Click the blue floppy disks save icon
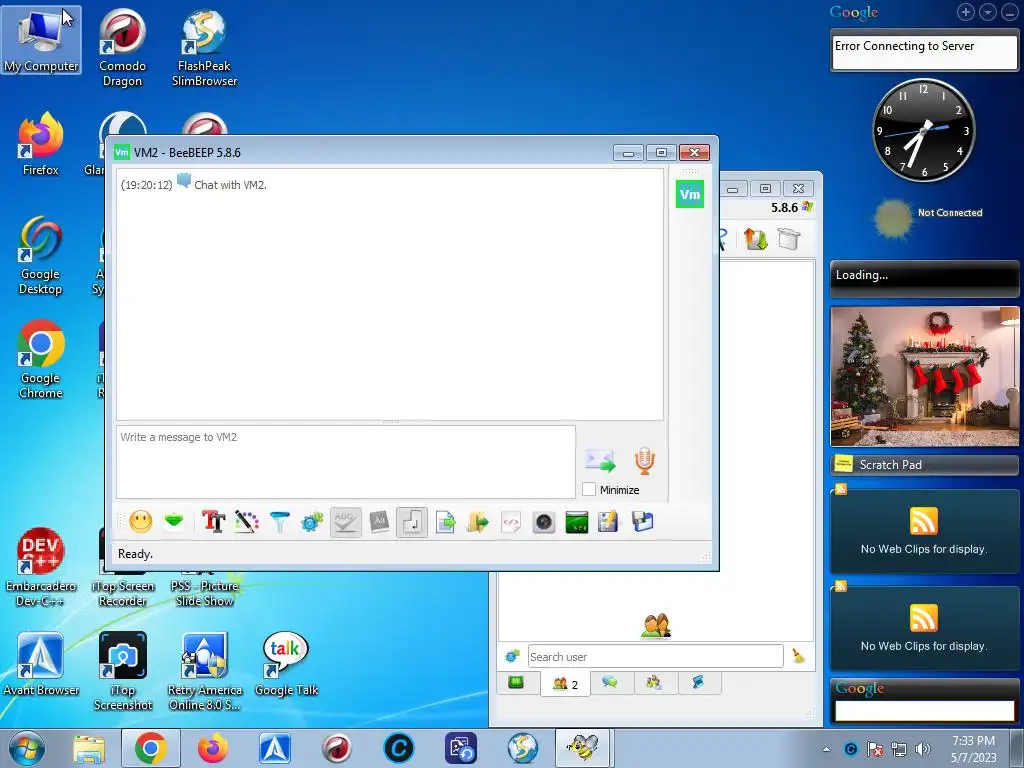 click(643, 522)
